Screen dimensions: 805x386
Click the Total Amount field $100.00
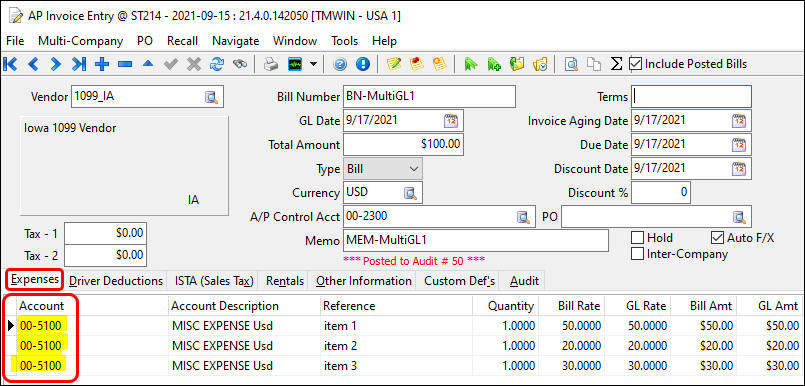(403, 145)
